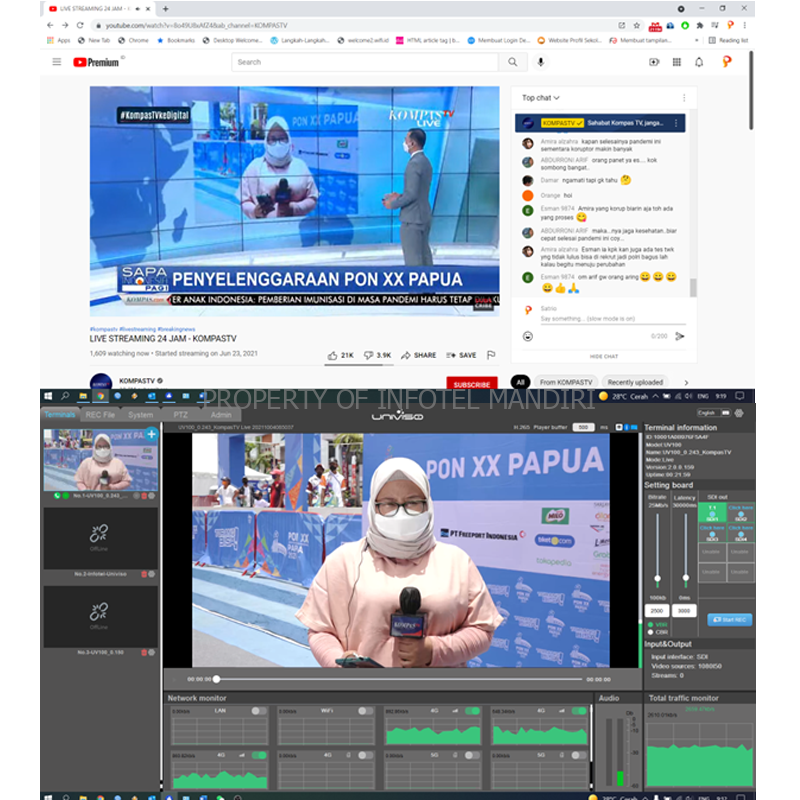Open the live chat three-dot options menu
Viewport: 800px width, 800px height.
click(684, 97)
